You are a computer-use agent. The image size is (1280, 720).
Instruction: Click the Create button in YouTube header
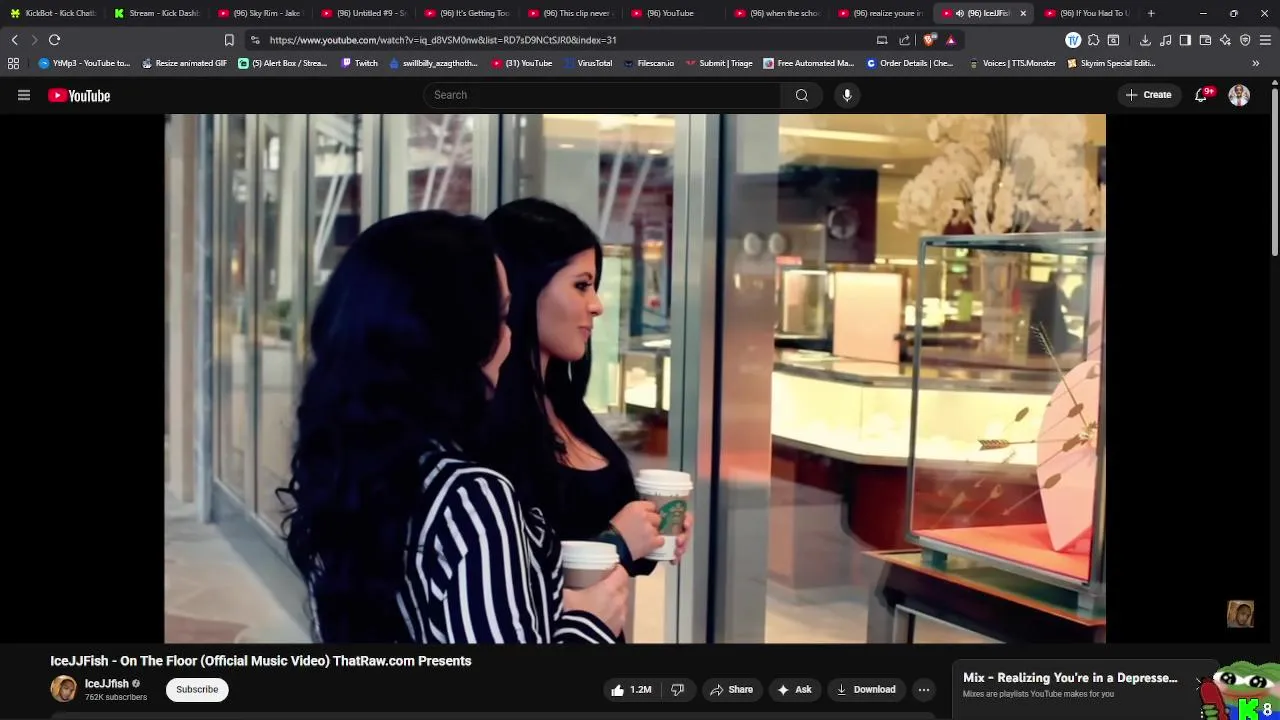click(1148, 95)
